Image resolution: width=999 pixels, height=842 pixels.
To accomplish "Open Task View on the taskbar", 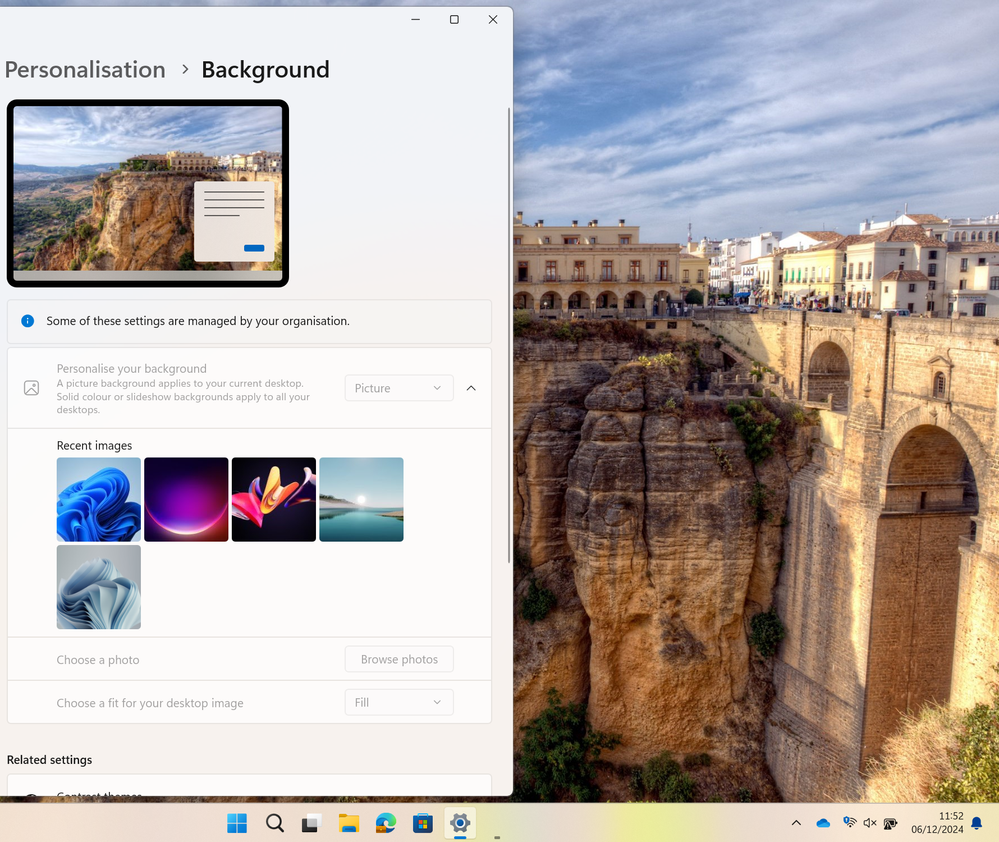I will [312, 823].
